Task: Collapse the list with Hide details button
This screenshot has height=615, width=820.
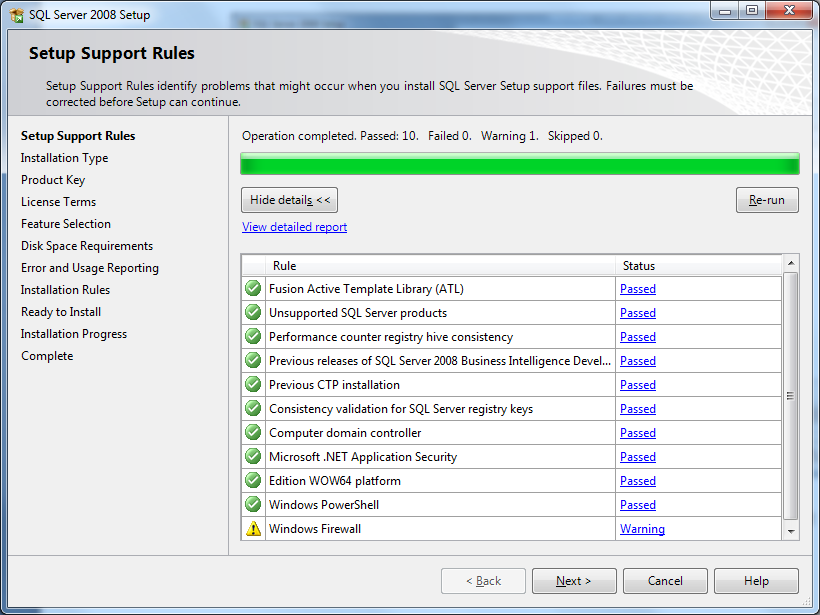Action: pyautogui.click(x=289, y=200)
